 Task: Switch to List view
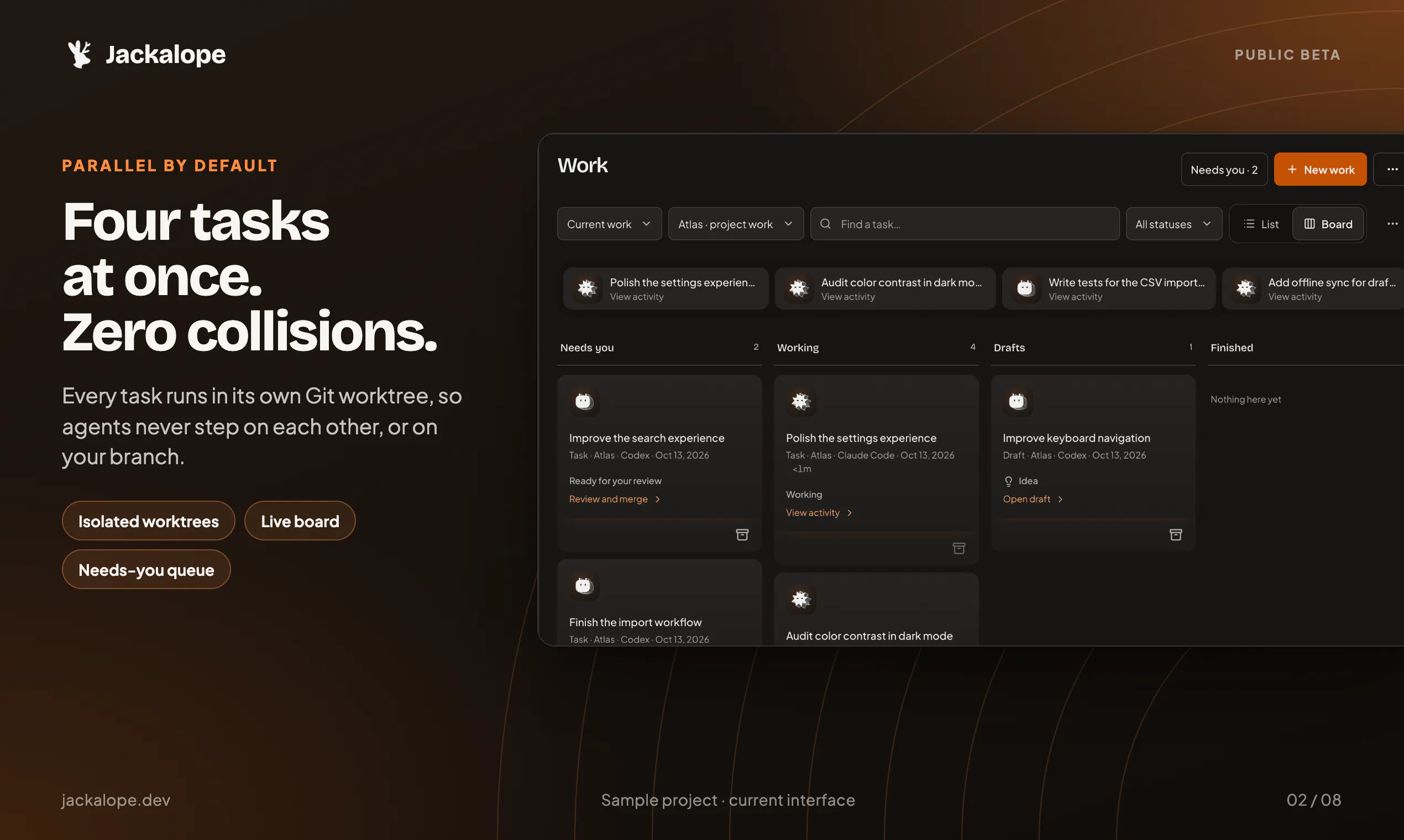pyautogui.click(x=1261, y=224)
